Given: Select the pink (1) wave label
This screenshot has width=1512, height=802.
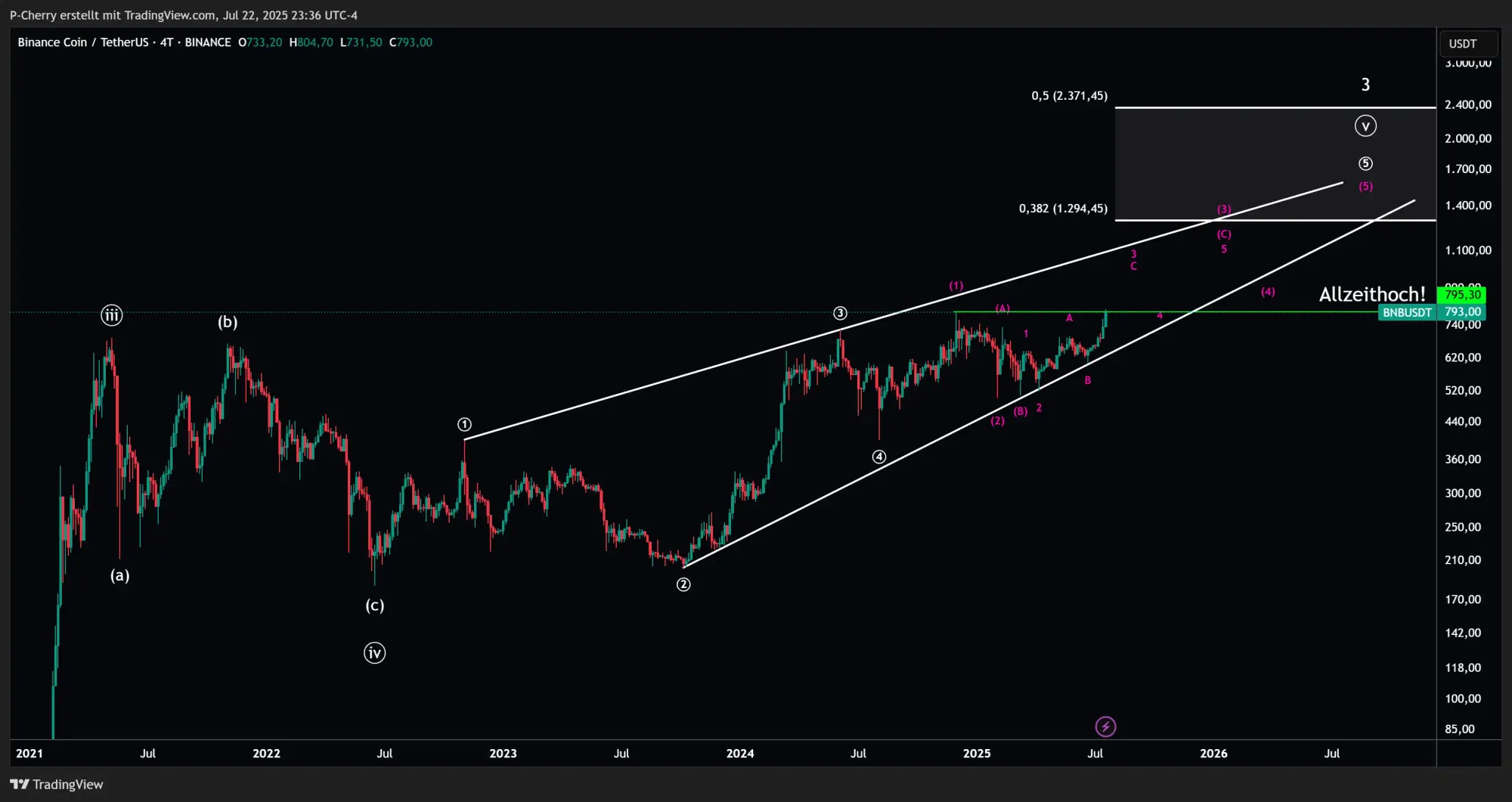Looking at the screenshot, I should point(956,286).
